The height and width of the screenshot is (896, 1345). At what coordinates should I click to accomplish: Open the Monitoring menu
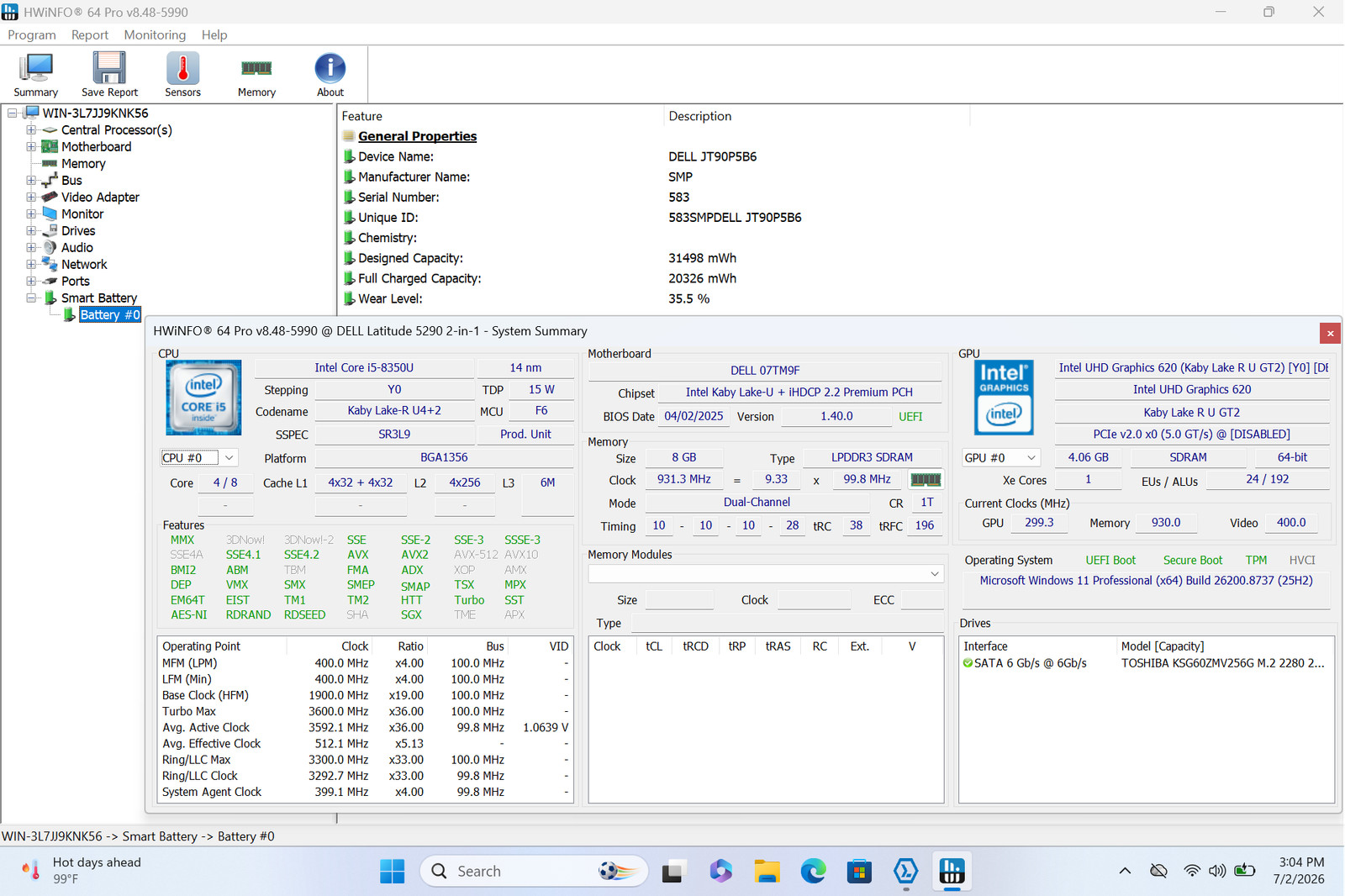pyautogui.click(x=155, y=35)
